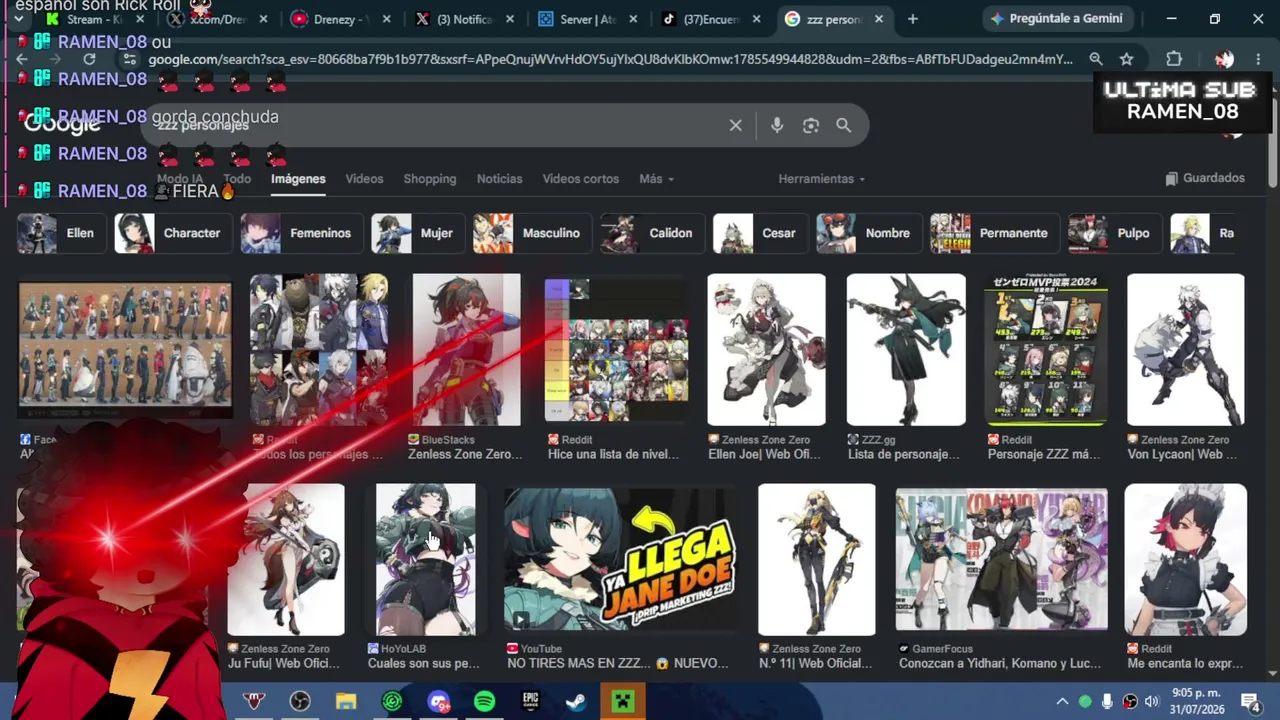Filter images by the Nombre chip
1280x720 pixels.
(868, 233)
